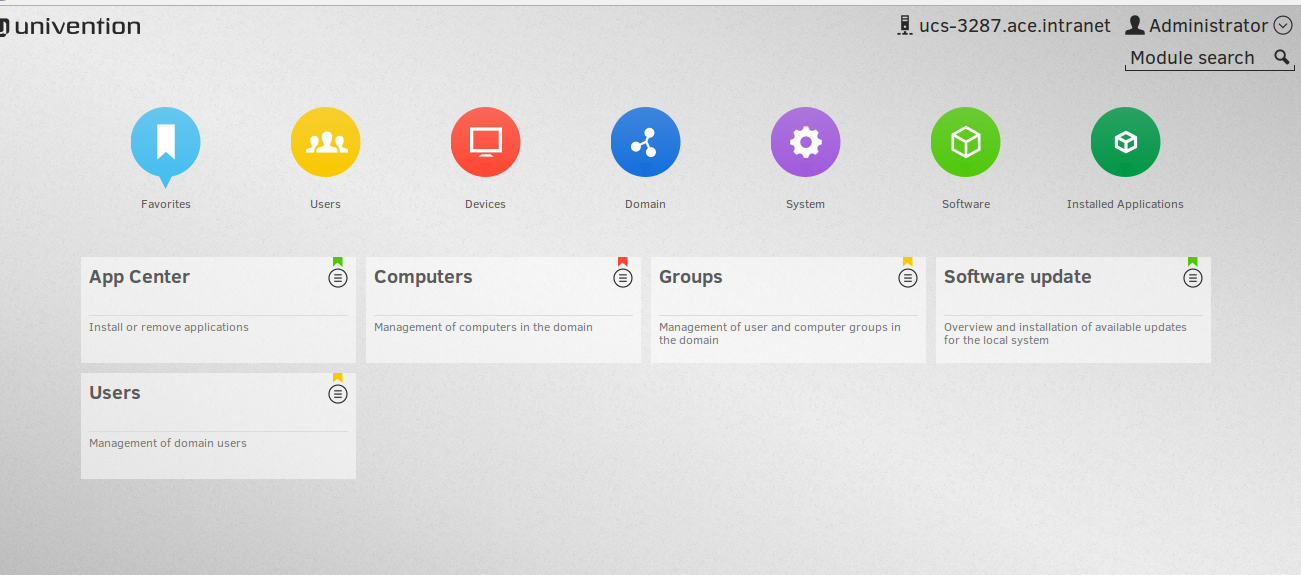The height and width of the screenshot is (575, 1301).
Task: Open the Software category icon
Action: pos(966,142)
